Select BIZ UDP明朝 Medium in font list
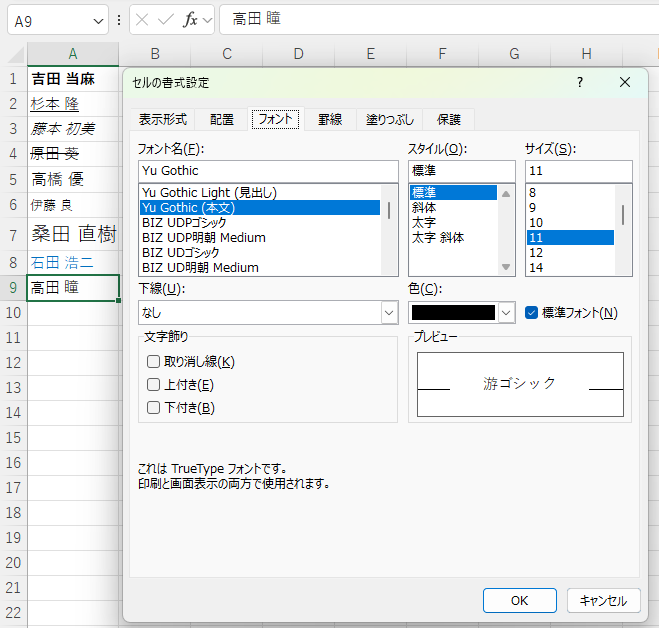 coord(204,238)
